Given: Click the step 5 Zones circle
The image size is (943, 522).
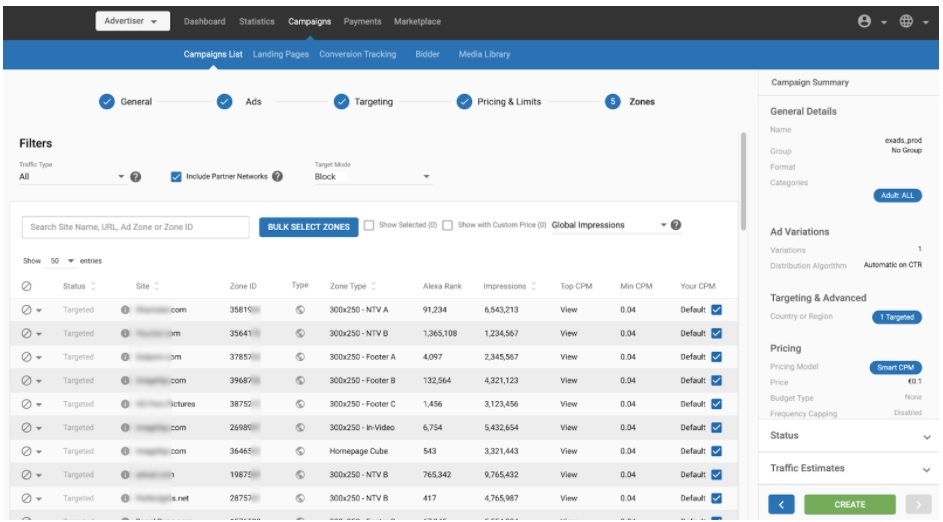Looking at the screenshot, I should tap(612, 102).
